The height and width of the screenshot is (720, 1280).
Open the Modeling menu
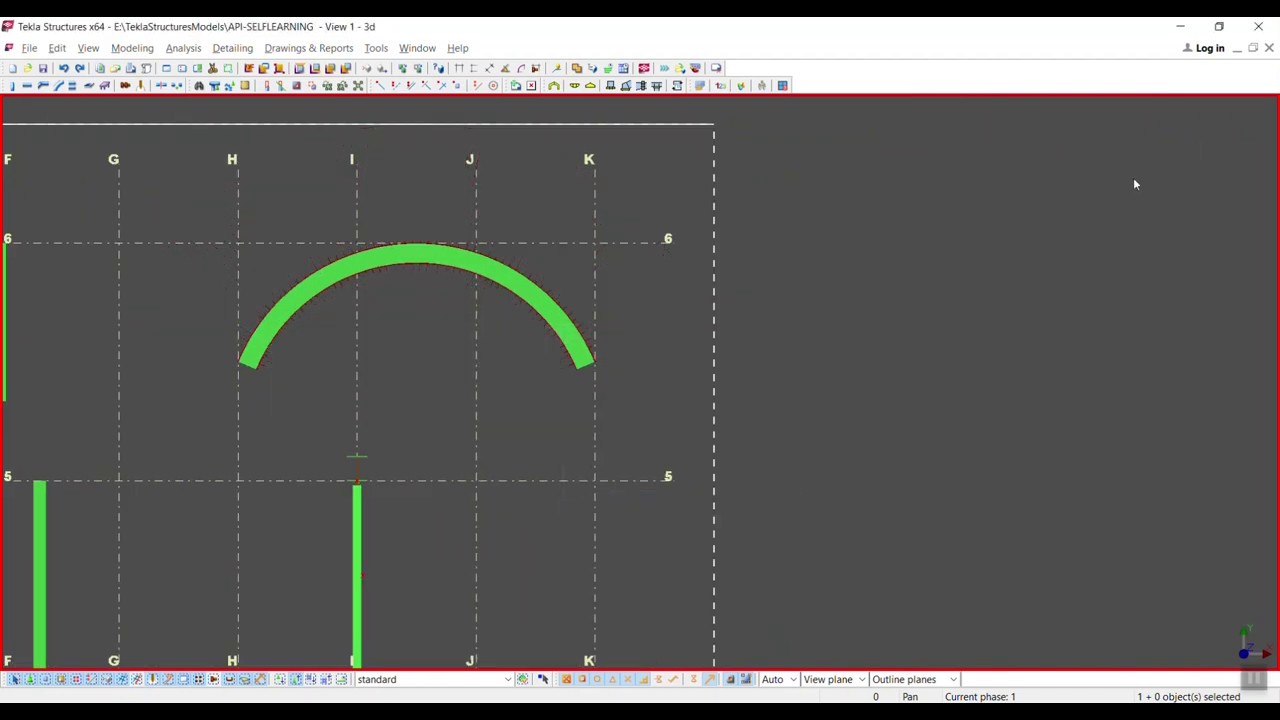tap(132, 48)
